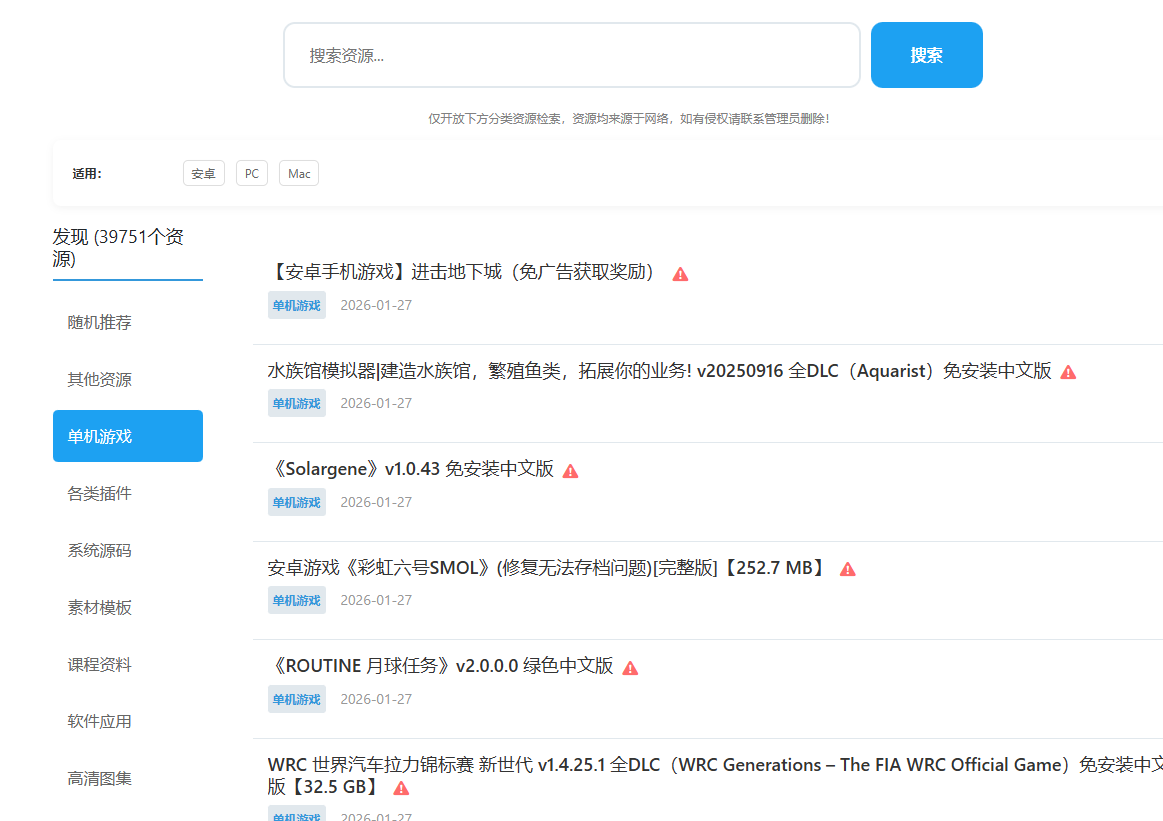Click the highlighted 单机游戏 sidebar entry
This screenshot has height=821, width=1163.
click(127, 436)
